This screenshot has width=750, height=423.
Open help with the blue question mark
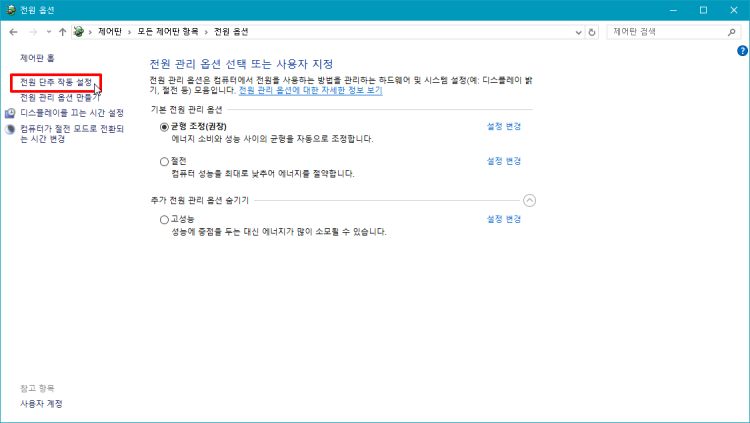(x=742, y=50)
